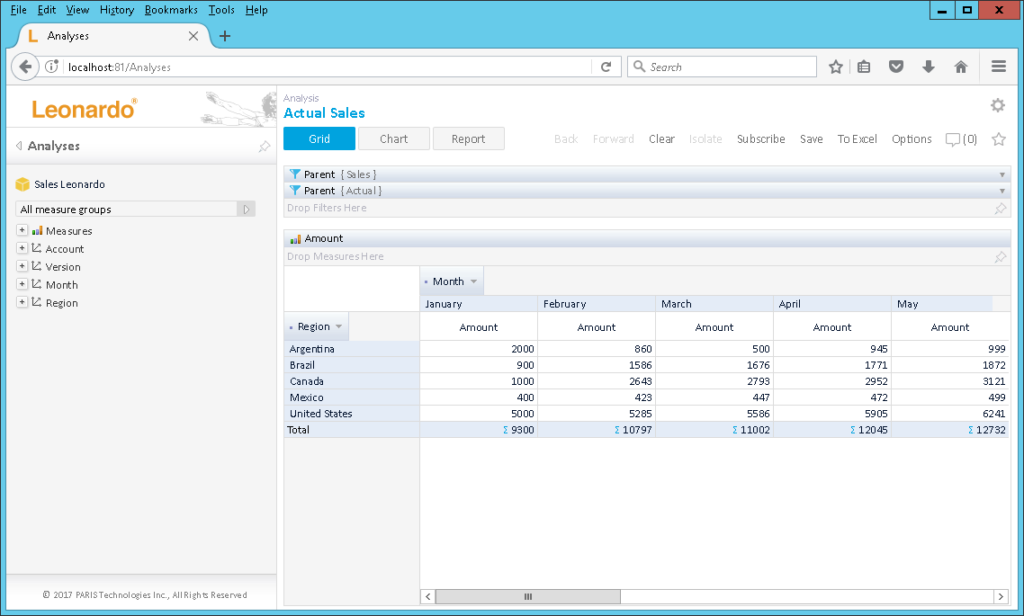Click the favorite star next to comments
1024x616 pixels.
click(x=998, y=139)
